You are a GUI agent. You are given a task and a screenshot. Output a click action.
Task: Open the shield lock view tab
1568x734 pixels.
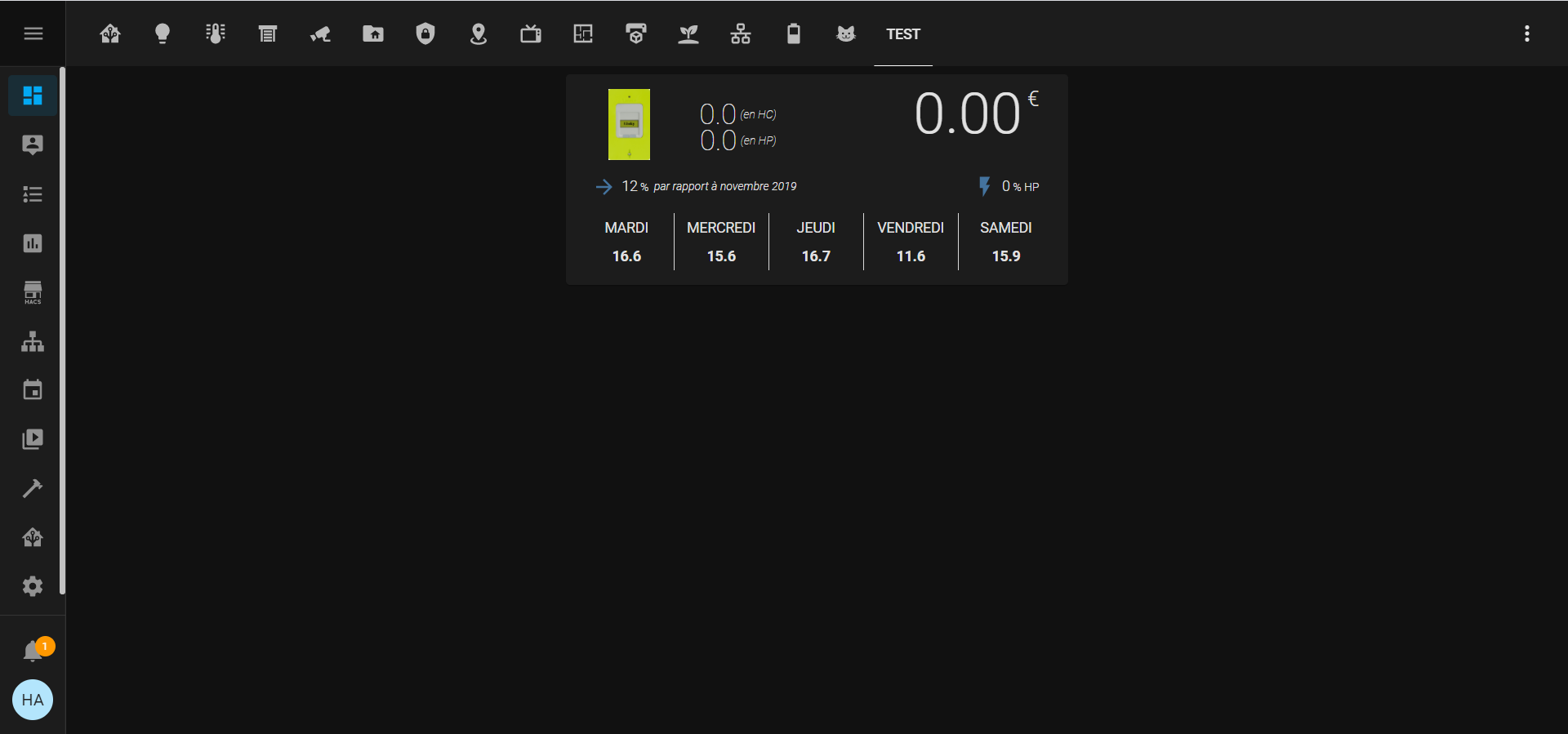coord(425,33)
